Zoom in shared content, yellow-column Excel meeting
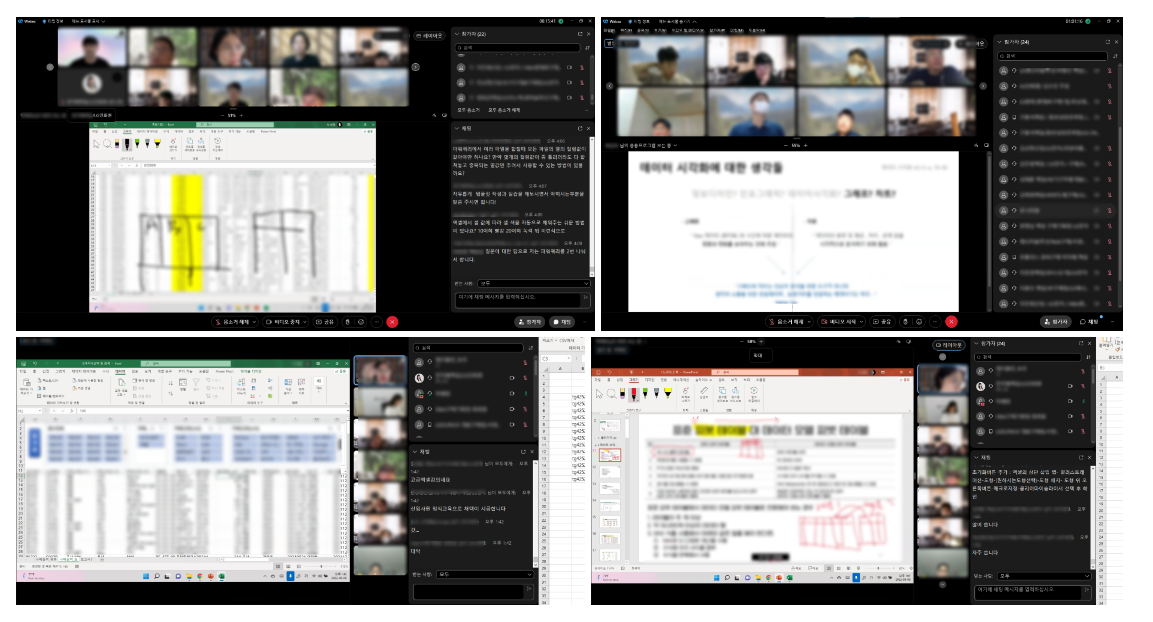 click(x=241, y=115)
